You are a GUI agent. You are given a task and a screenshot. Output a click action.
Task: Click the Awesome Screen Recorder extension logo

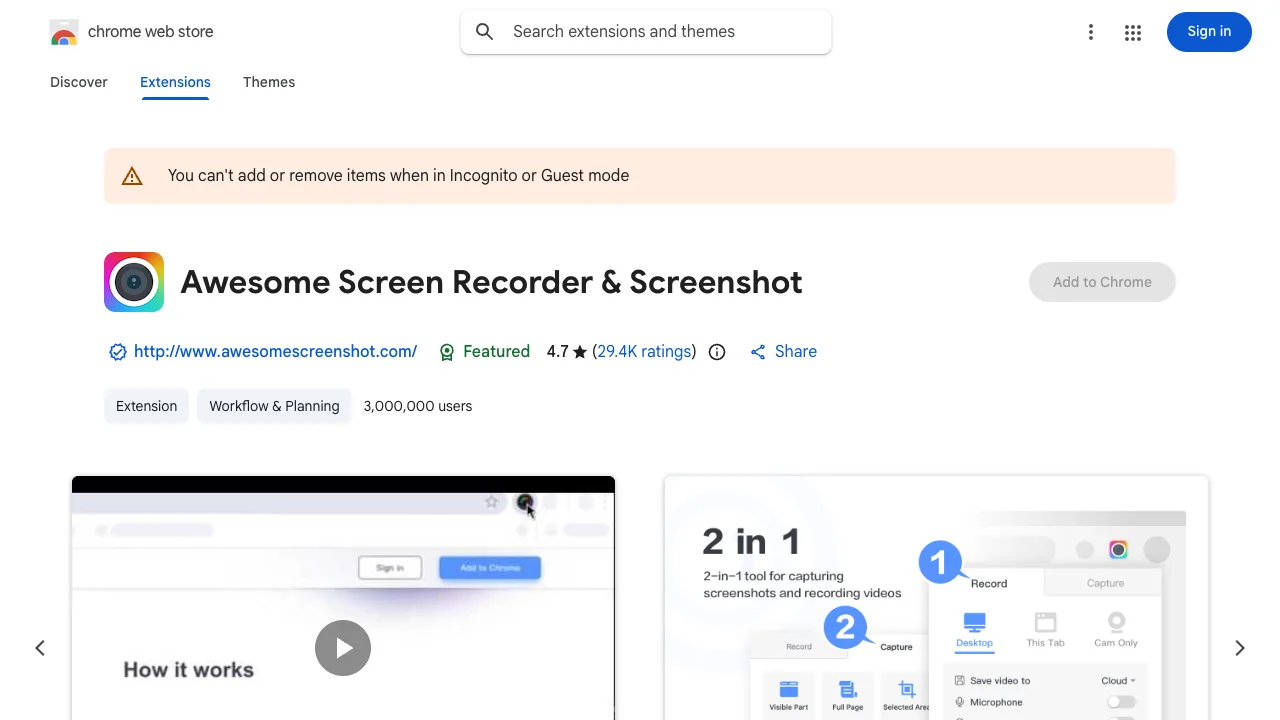134,282
